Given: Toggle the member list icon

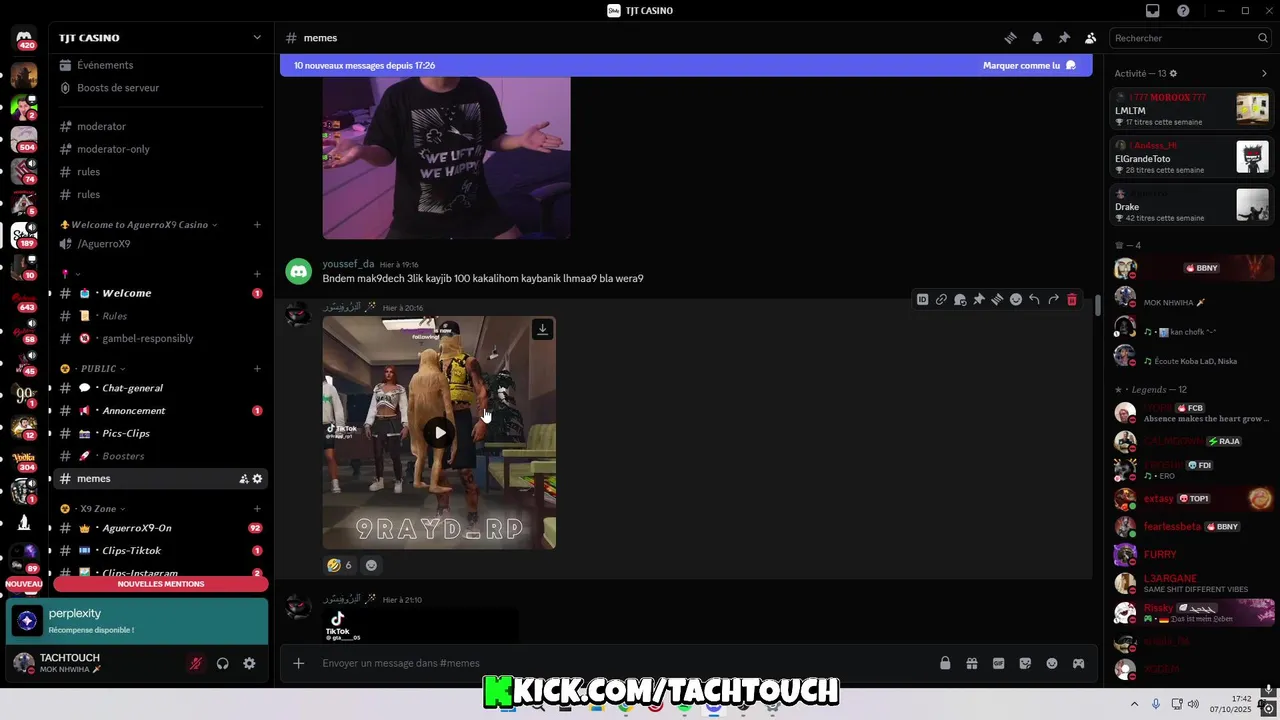Looking at the screenshot, I should 1090,38.
